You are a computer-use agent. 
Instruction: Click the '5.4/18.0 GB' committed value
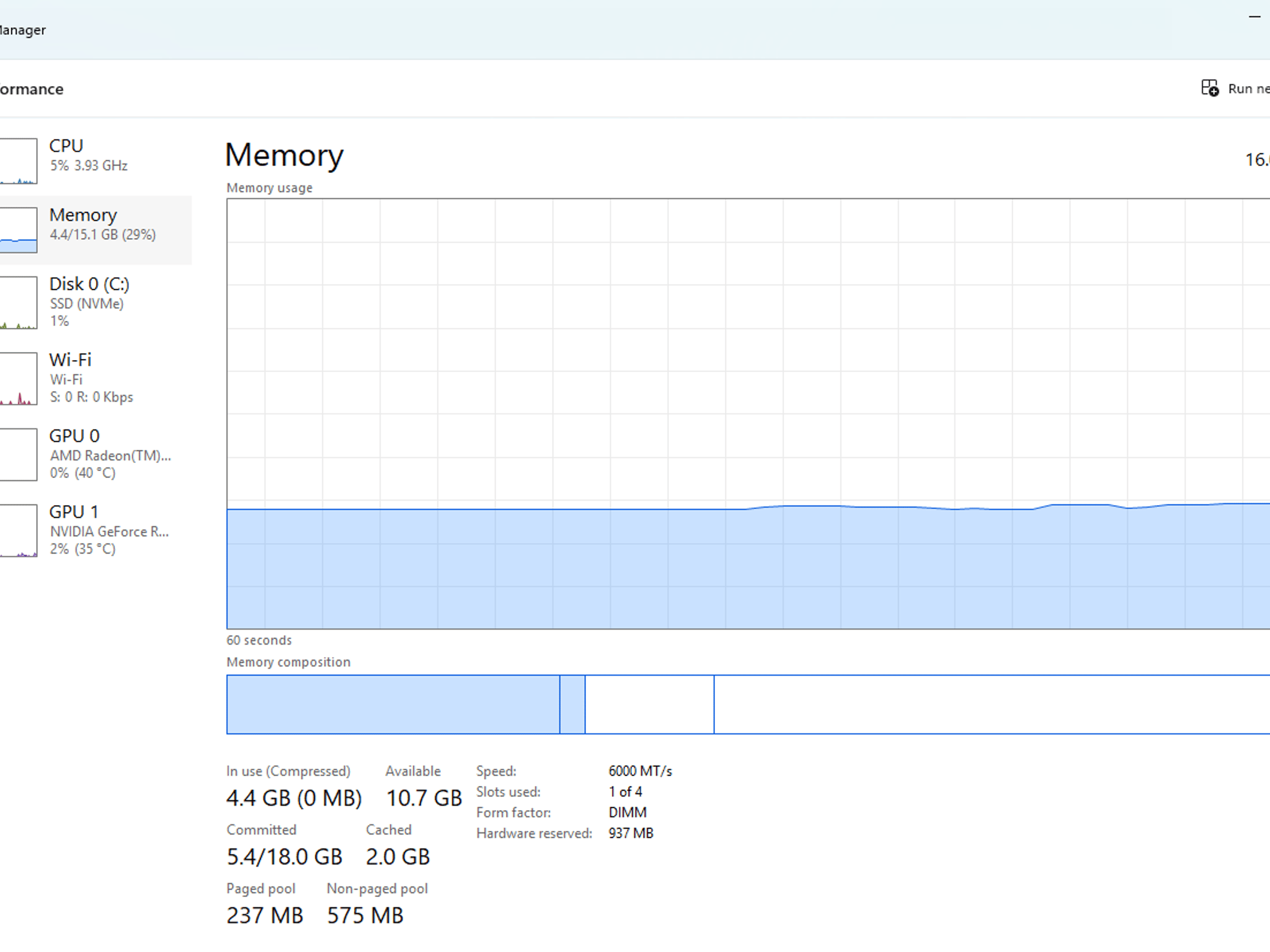285,857
